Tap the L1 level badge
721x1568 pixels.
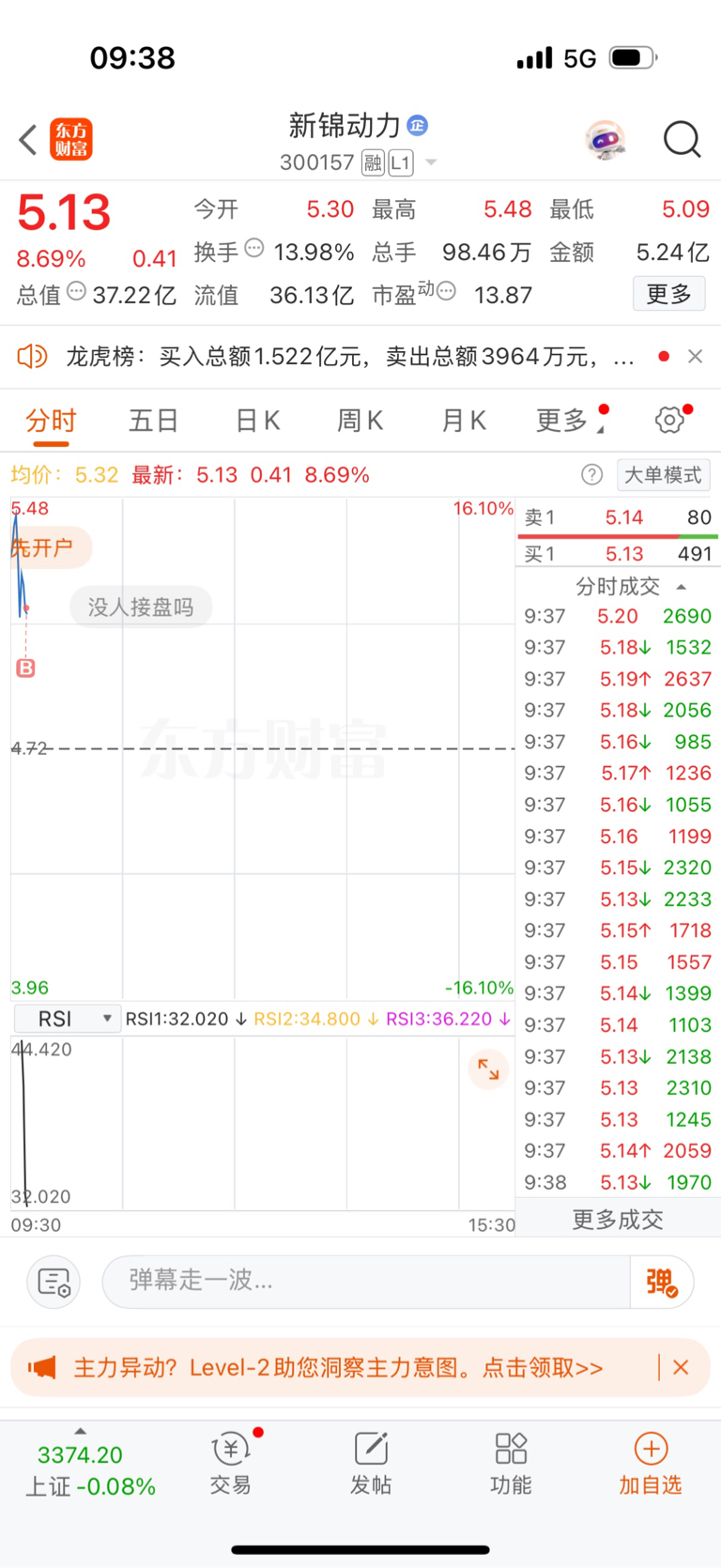point(401,163)
